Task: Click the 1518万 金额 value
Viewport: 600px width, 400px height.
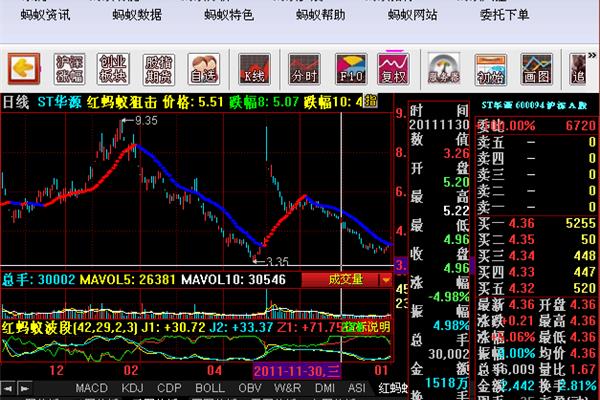Action: coord(447,382)
